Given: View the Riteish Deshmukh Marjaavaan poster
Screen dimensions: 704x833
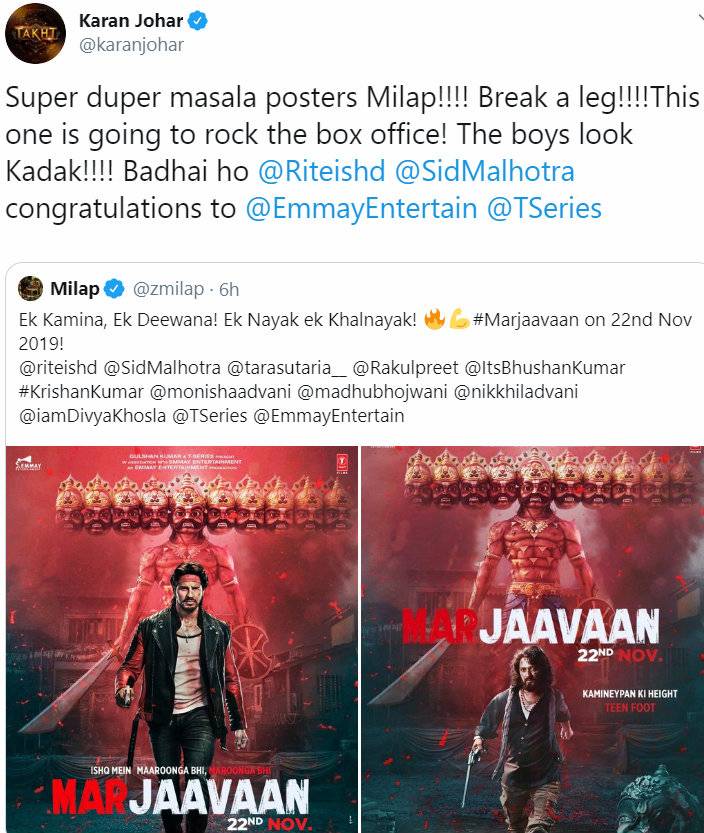Looking at the screenshot, I should (532, 640).
